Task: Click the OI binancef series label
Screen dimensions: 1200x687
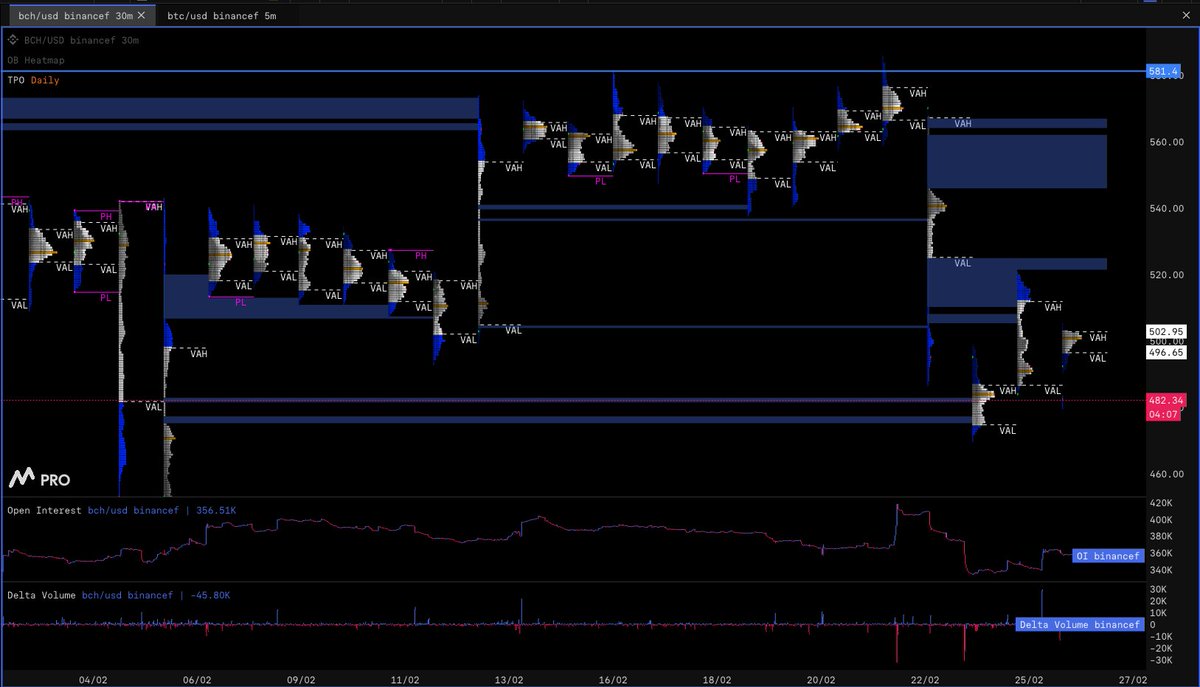Action: [x=1107, y=555]
